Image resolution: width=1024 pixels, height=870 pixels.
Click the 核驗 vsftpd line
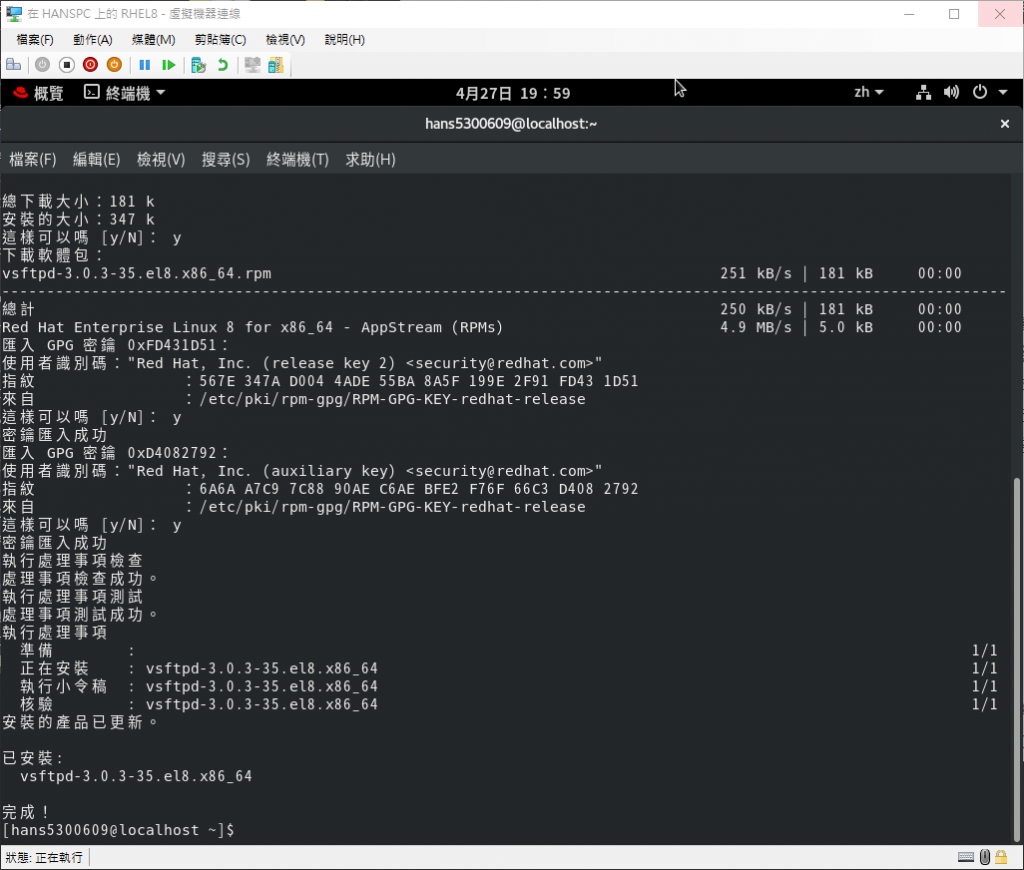tap(199, 704)
